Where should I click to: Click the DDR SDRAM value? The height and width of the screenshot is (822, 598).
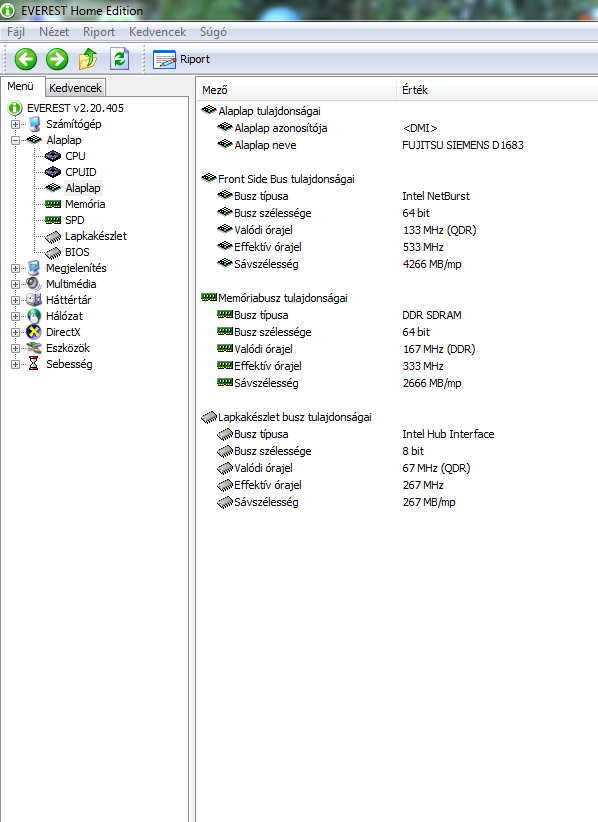pos(432,315)
